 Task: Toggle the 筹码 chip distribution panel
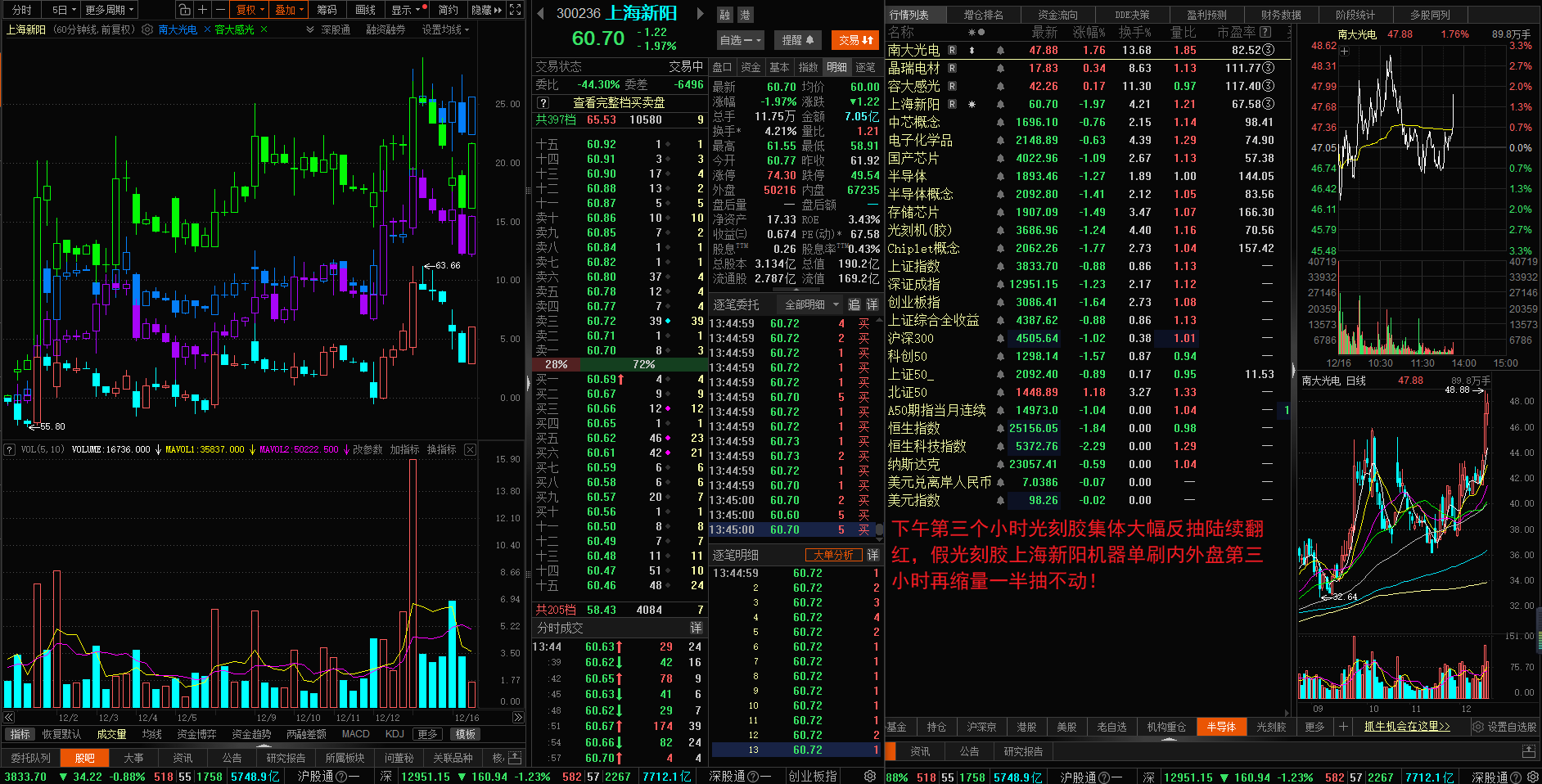pos(327,10)
